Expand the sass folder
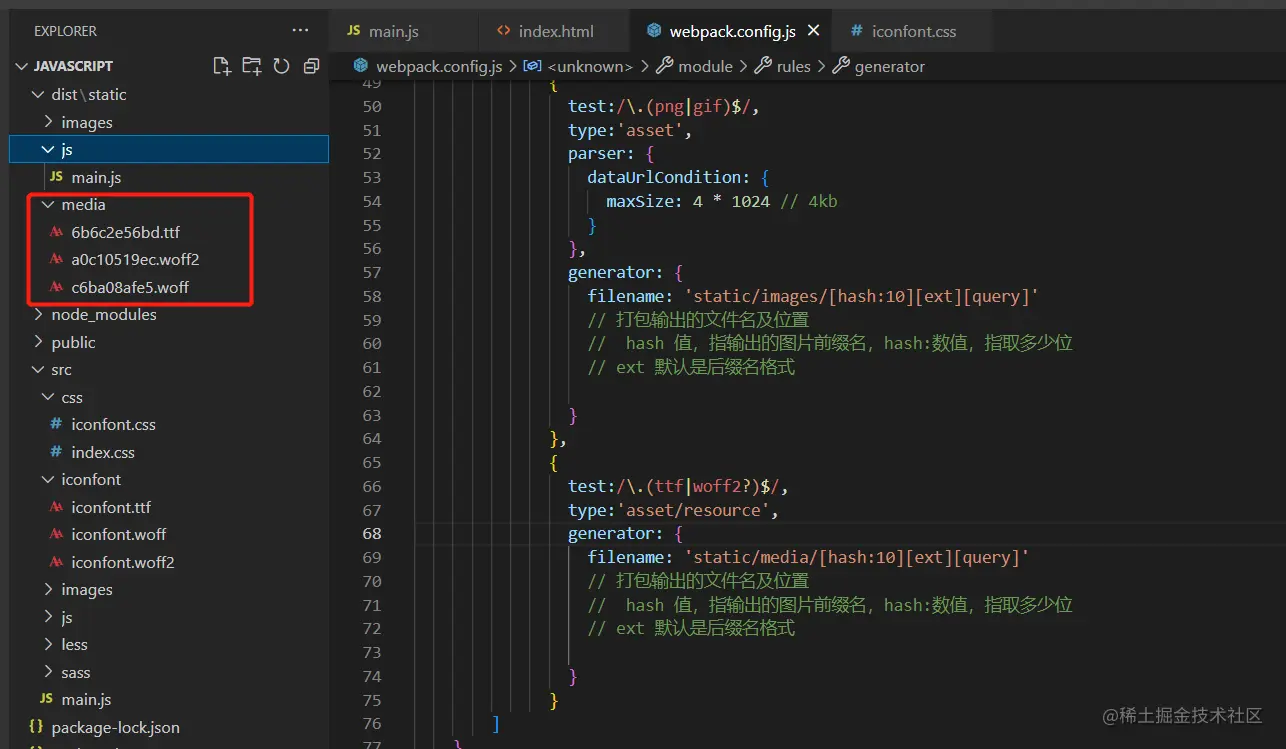The width and height of the screenshot is (1286, 749). pos(75,672)
